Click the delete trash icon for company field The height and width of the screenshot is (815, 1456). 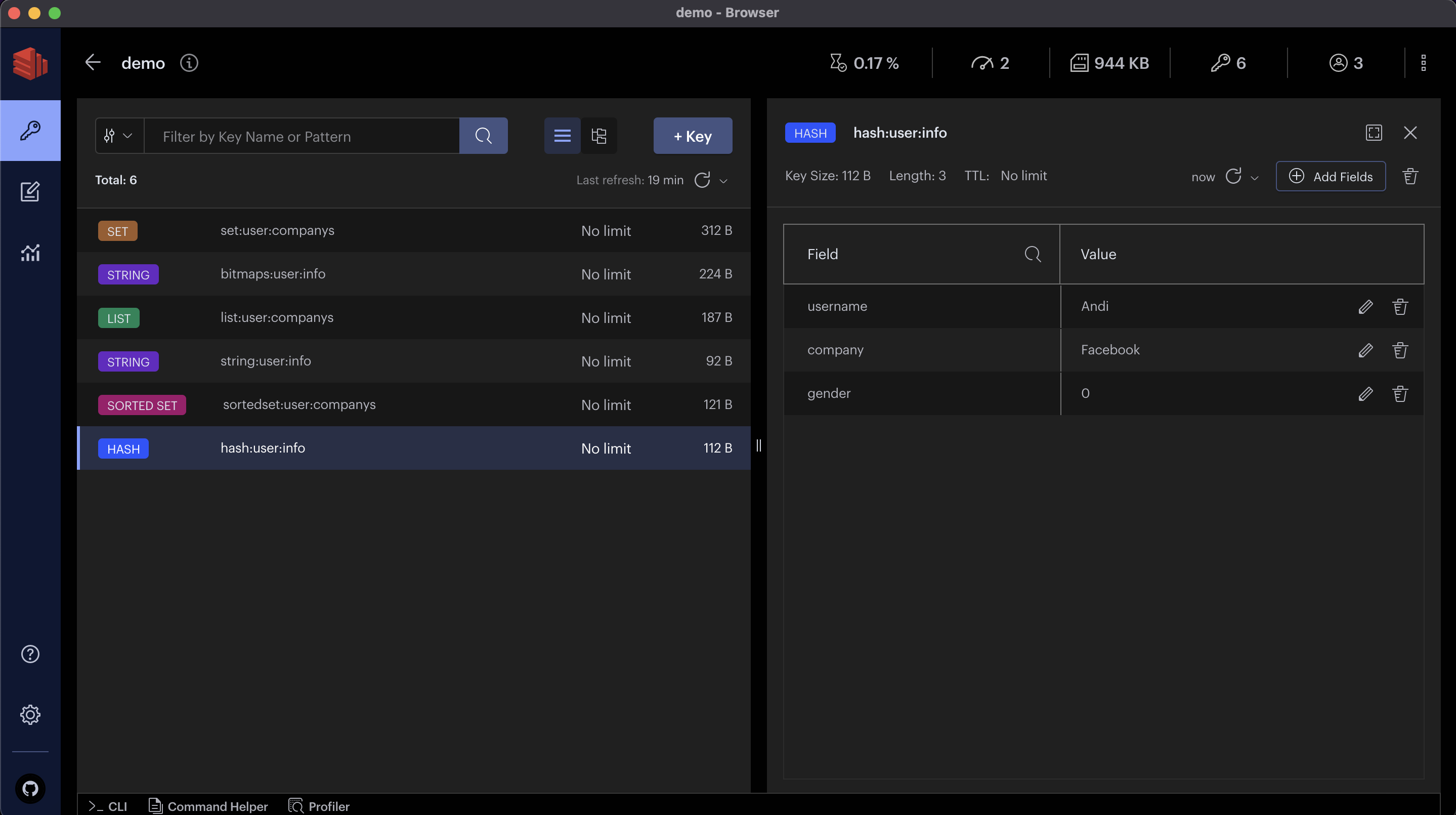(1400, 350)
